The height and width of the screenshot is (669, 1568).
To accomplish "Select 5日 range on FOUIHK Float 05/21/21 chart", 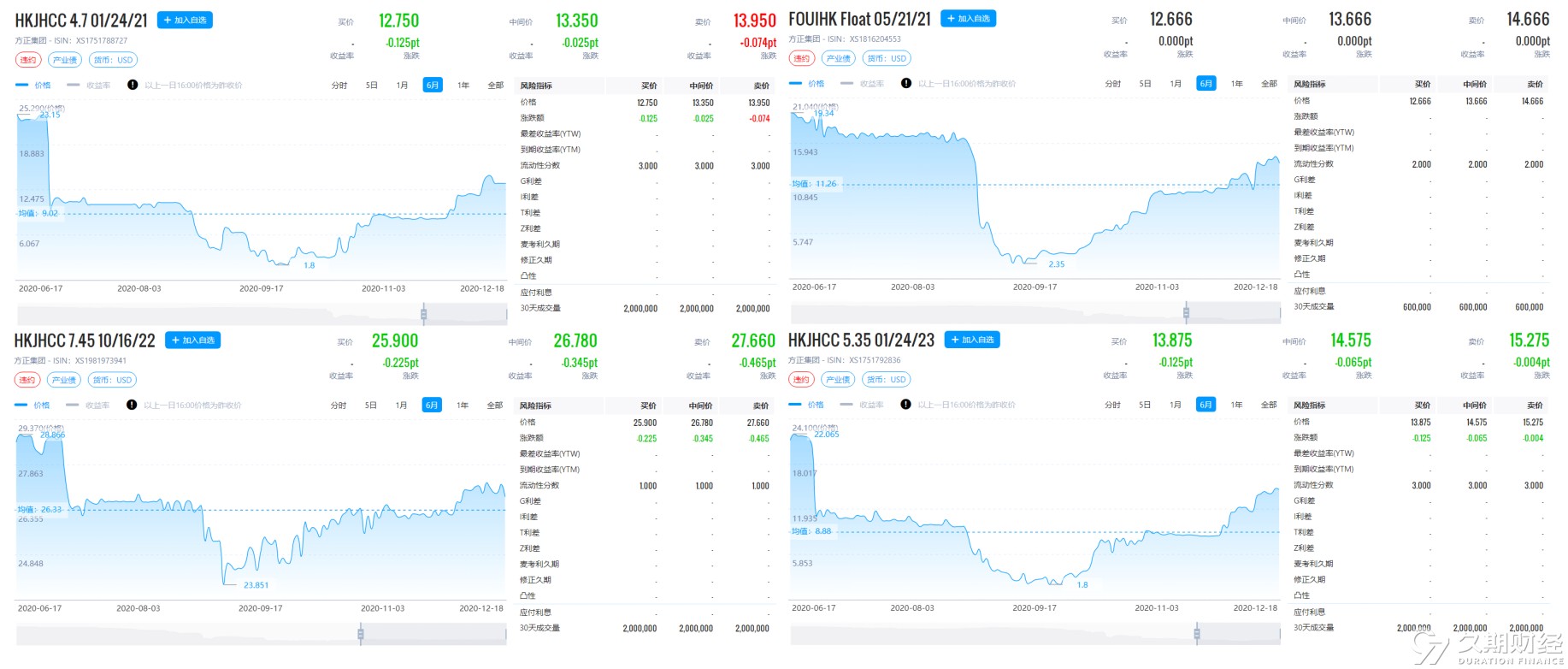I will click(1146, 83).
